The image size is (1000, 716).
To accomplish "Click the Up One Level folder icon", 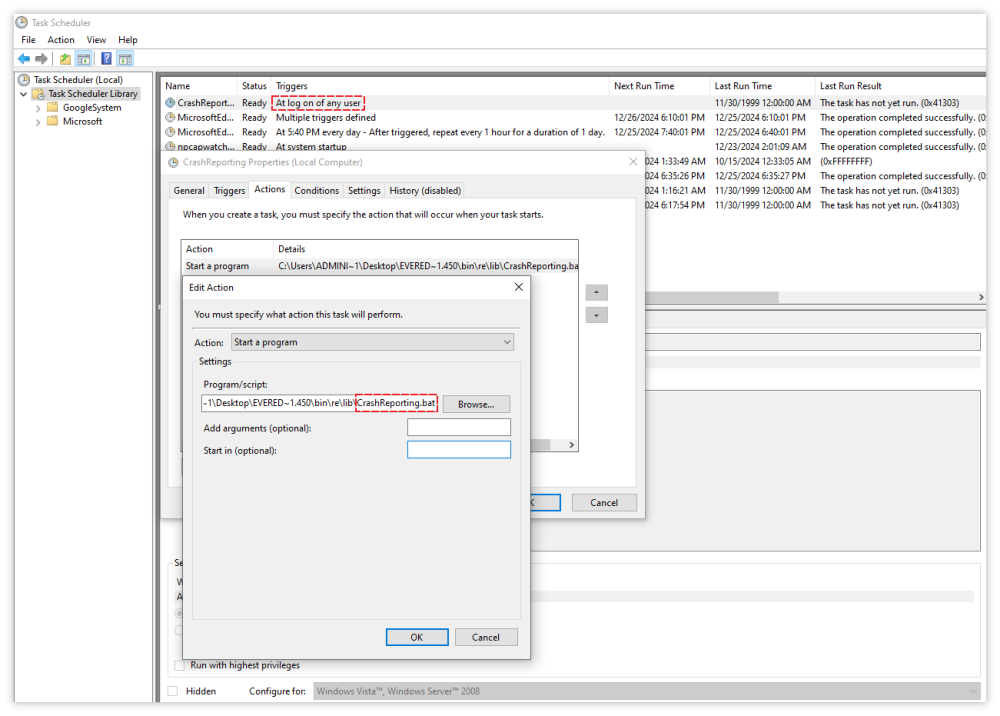I will [65, 59].
